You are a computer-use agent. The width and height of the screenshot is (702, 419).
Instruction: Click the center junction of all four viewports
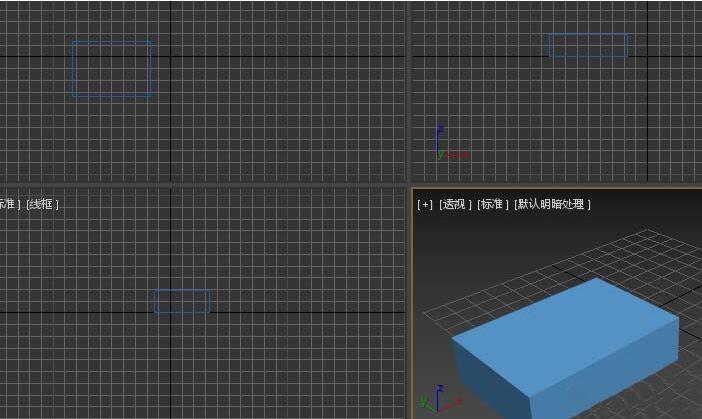click(x=408, y=185)
